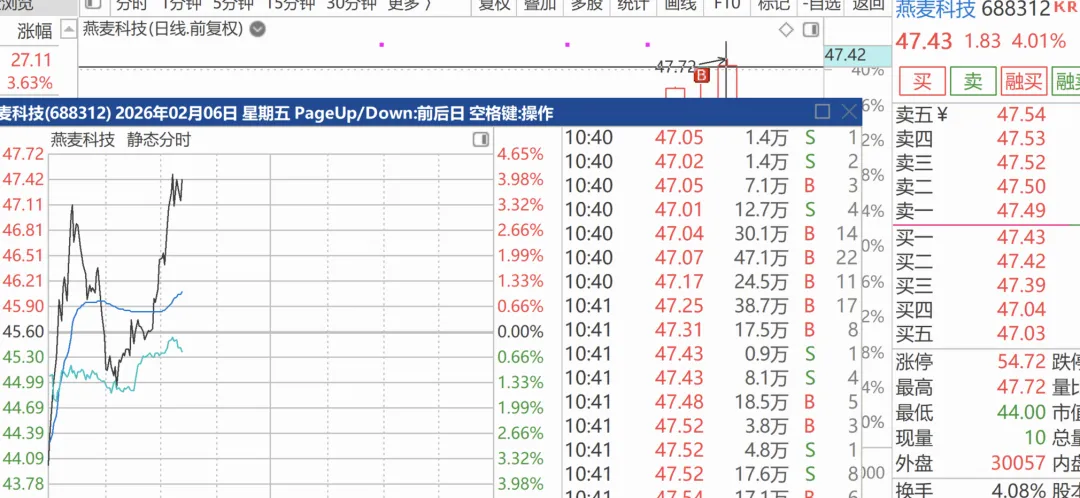
Task: Select the 10:40 tick at price 47.17
Action: click(x=712, y=282)
